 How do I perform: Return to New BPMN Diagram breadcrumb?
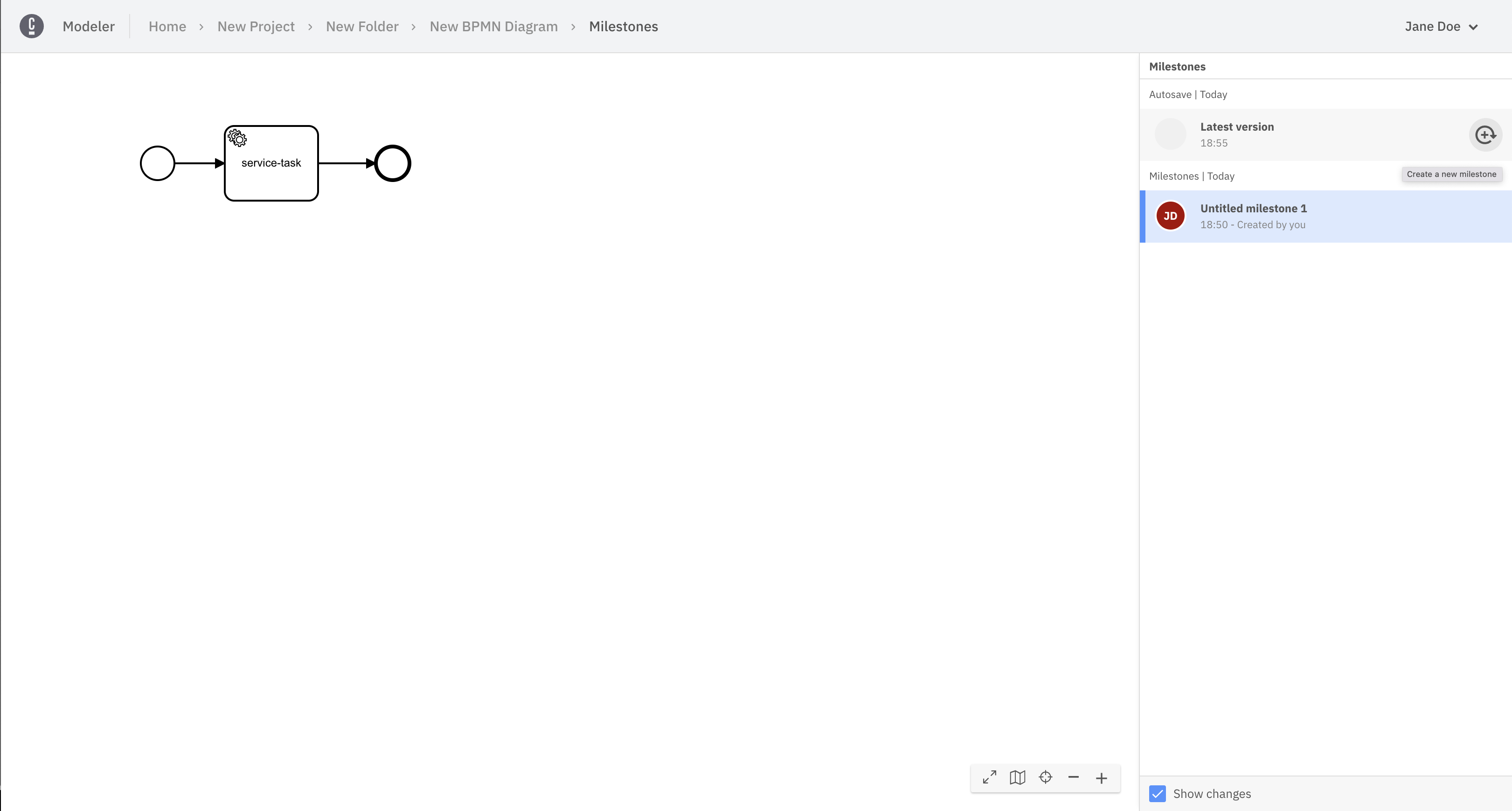pyautogui.click(x=493, y=27)
